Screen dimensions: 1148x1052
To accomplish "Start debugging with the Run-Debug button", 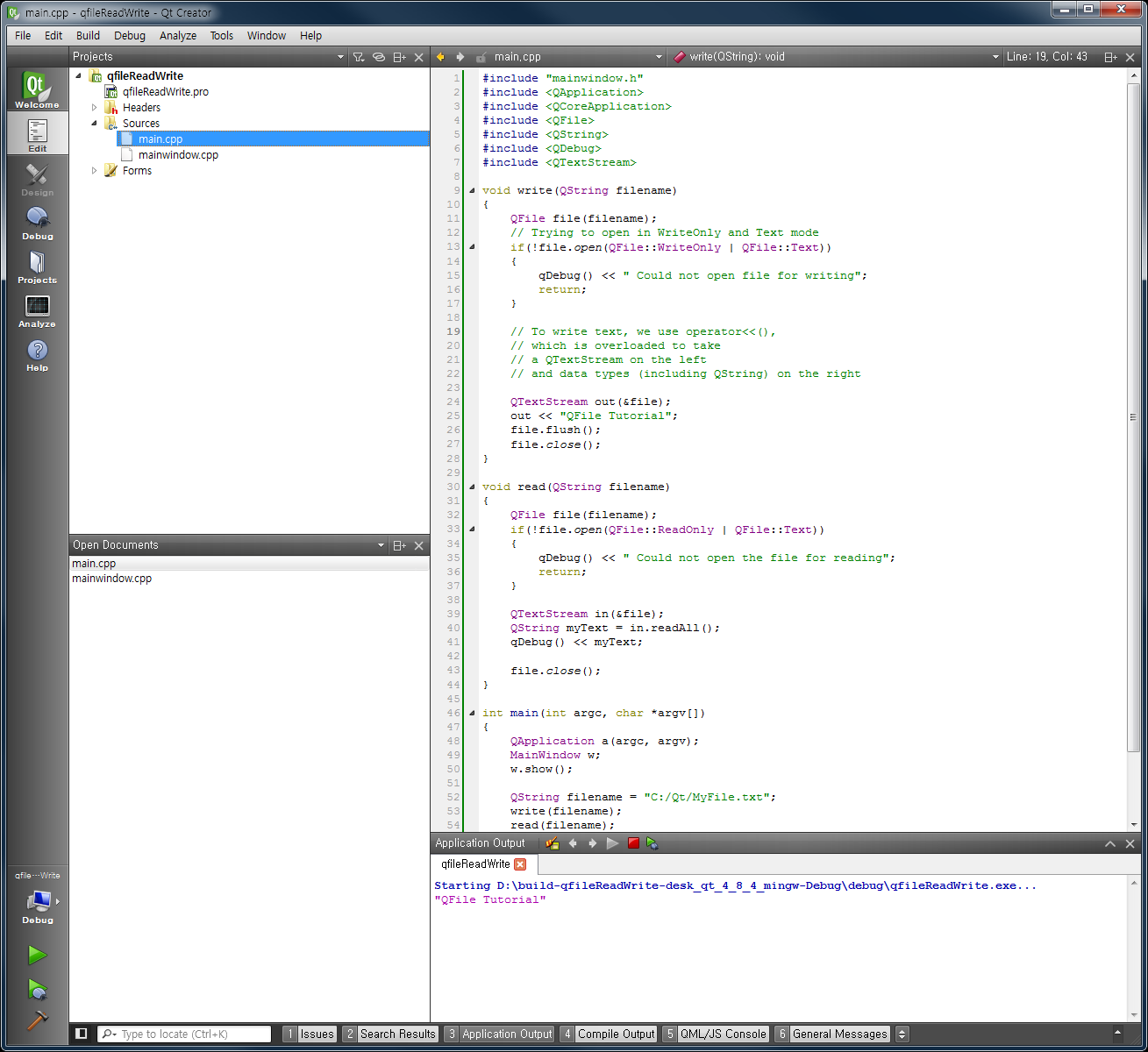I will click(37, 989).
